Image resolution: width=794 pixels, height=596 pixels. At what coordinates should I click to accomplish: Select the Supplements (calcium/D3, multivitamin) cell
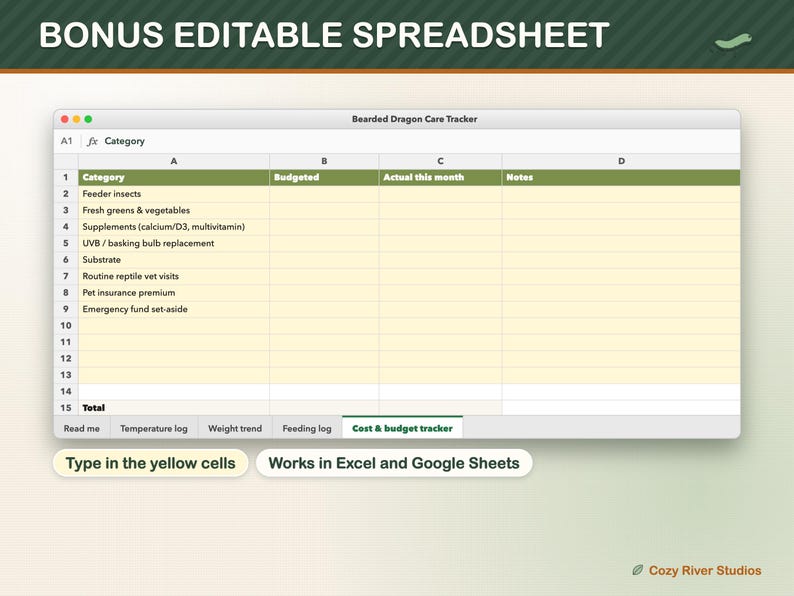(x=174, y=227)
